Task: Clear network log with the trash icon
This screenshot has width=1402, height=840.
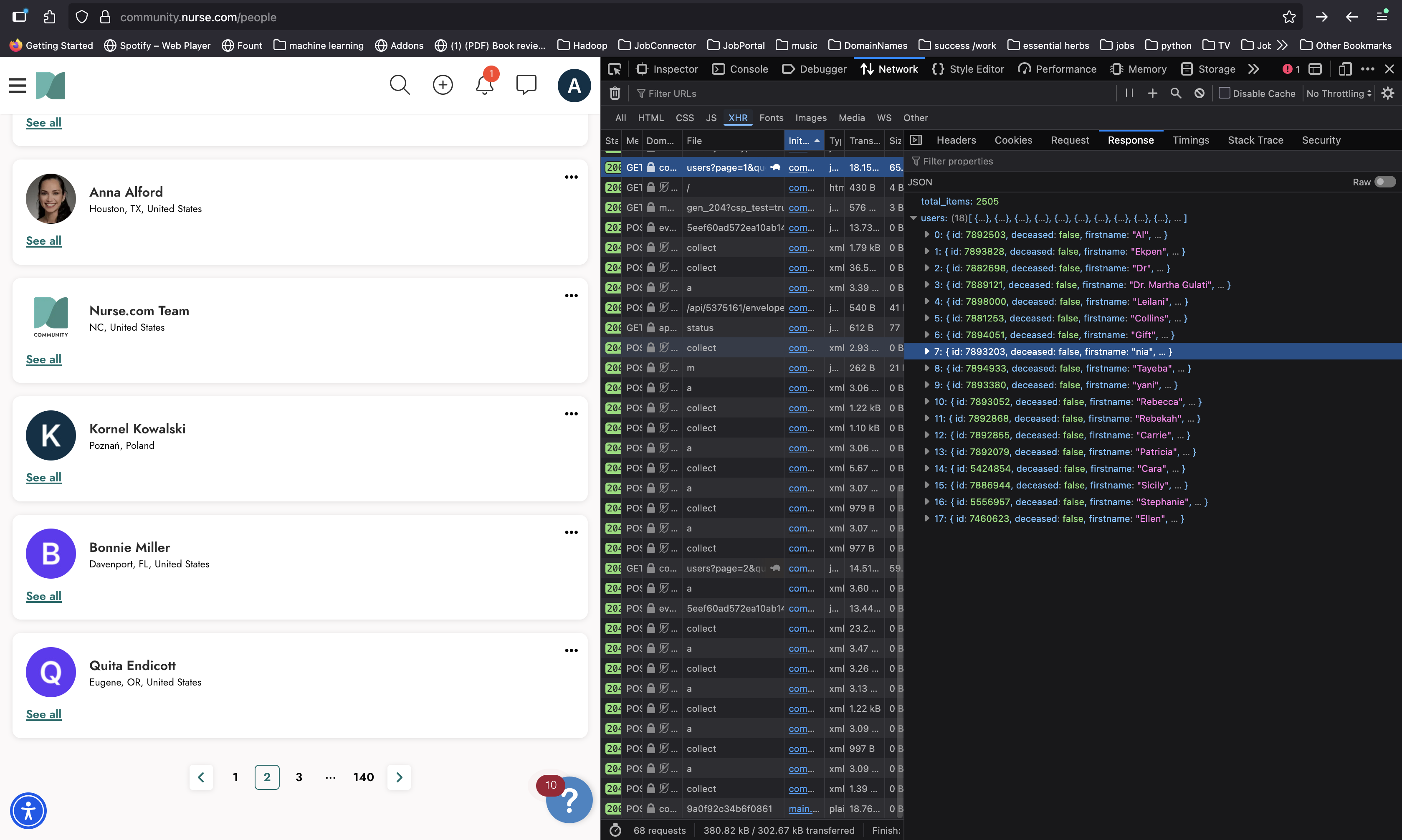Action: [615, 94]
